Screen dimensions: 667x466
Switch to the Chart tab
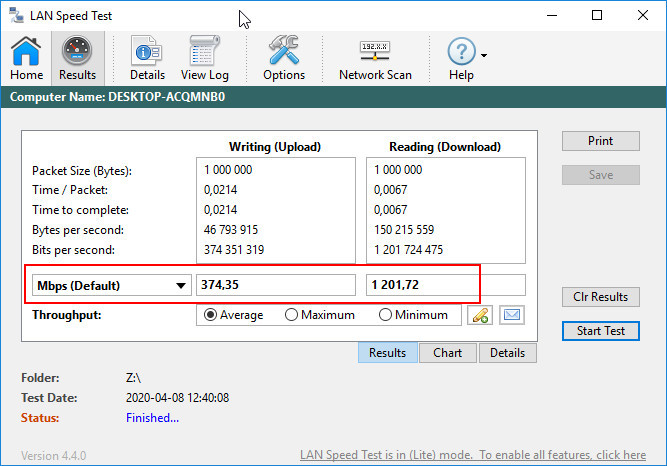448,353
